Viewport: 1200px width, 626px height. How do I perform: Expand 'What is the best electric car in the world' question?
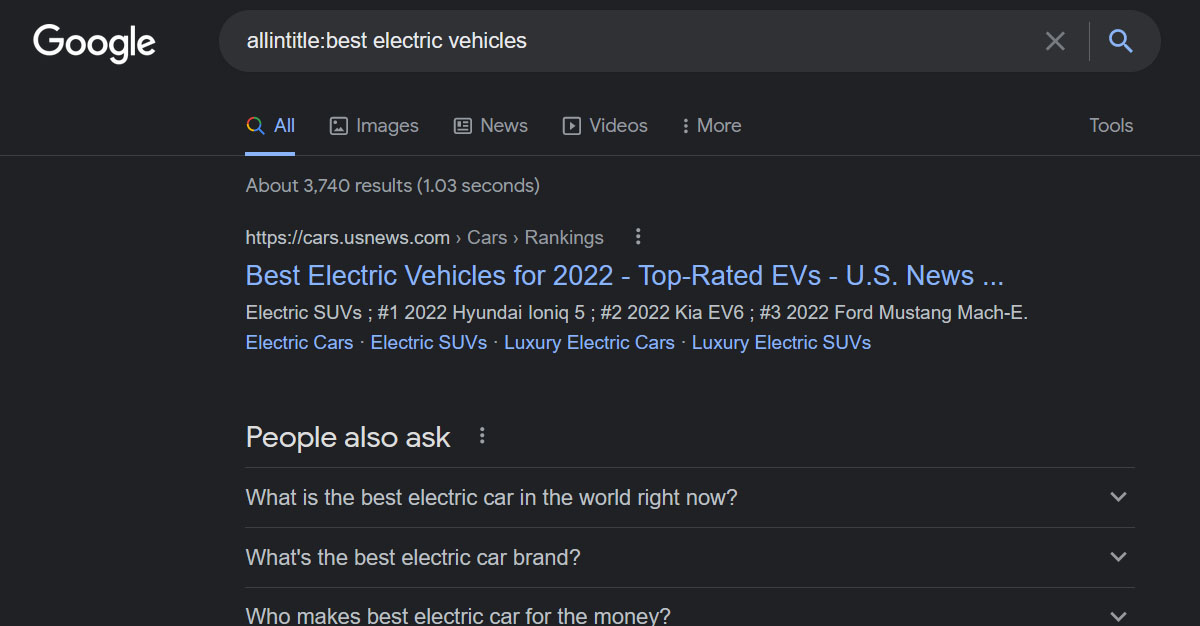click(690, 497)
